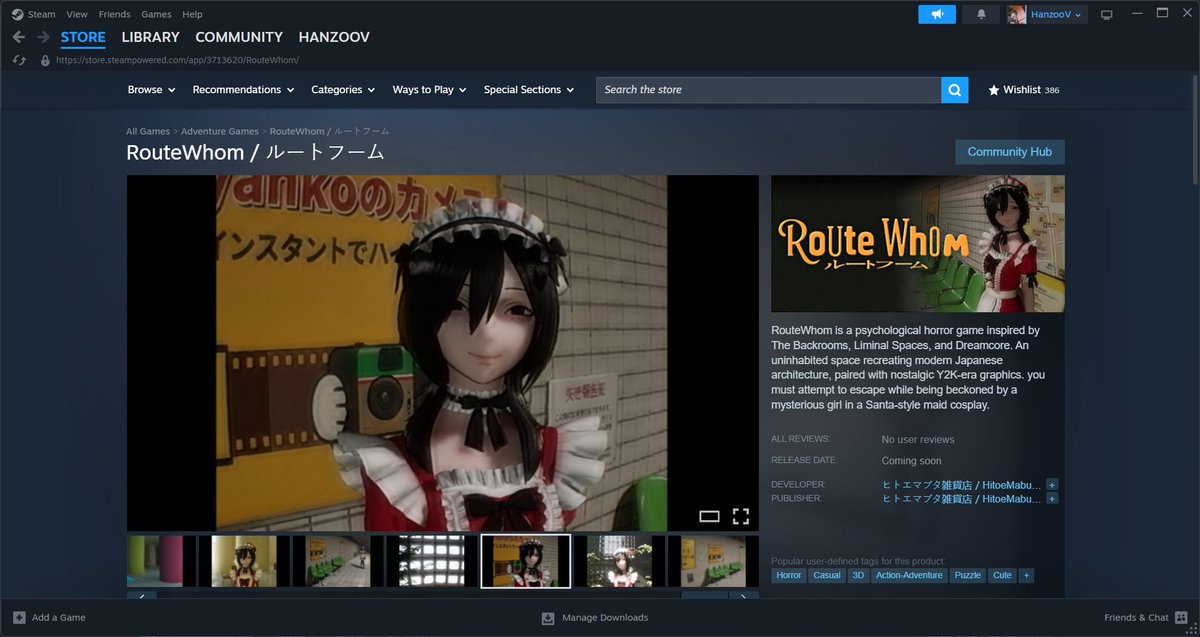Screen dimensions: 1200x637
Task: Expand developer list with plus button
Action: pyautogui.click(x=1052, y=484)
